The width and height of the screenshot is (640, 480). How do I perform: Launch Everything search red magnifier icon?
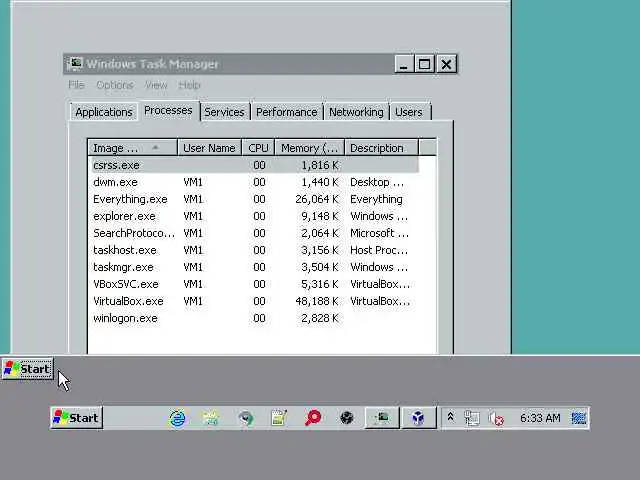[313, 418]
